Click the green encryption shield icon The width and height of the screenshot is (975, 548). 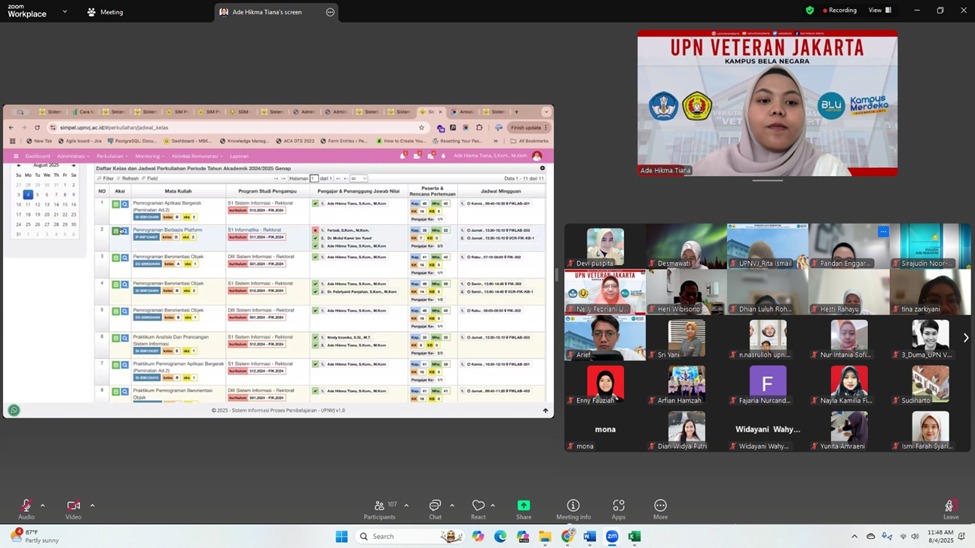[x=809, y=10]
